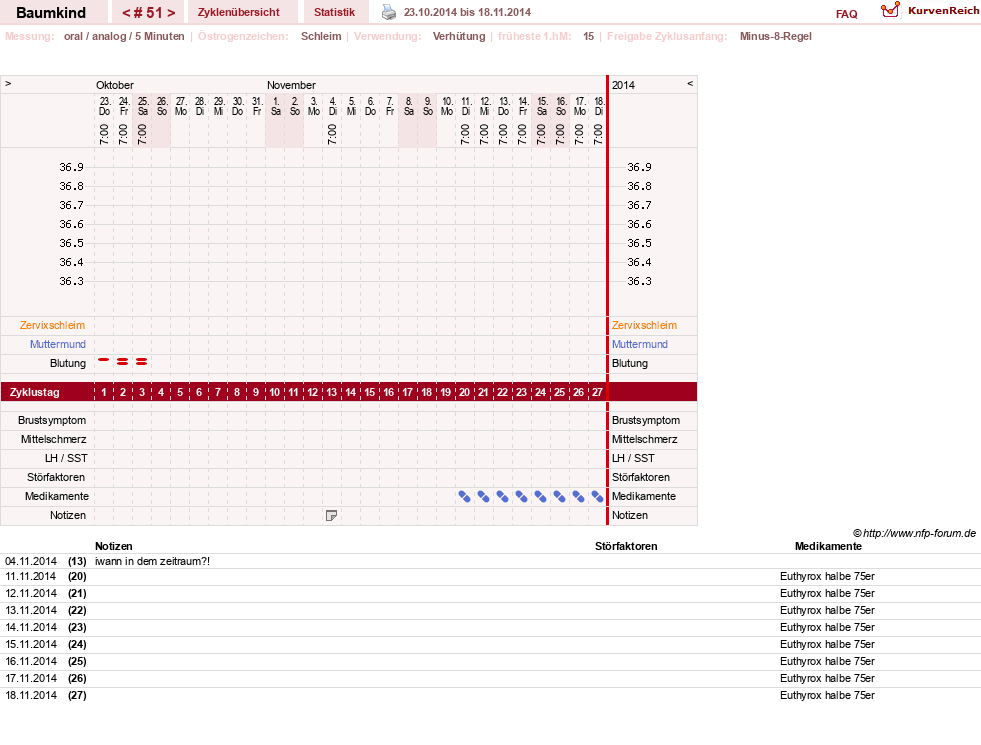Screen dimensions: 981x745
Task: Click the Schleim estrogen sign value
Action: (321, 36)
